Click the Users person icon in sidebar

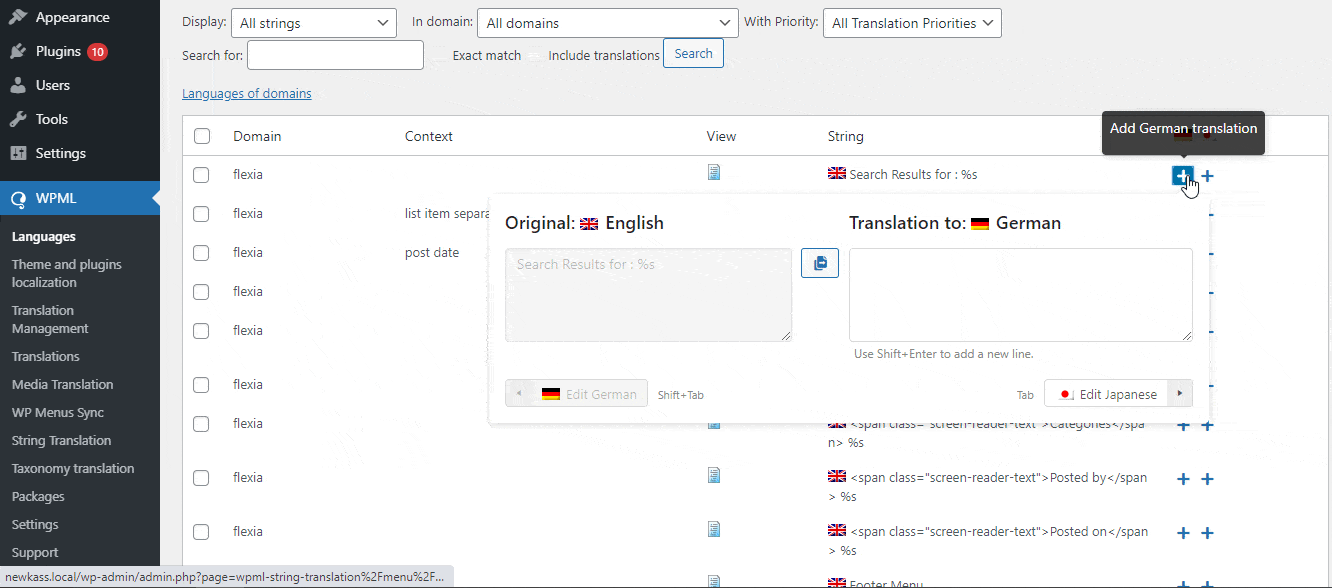point(18,85)
